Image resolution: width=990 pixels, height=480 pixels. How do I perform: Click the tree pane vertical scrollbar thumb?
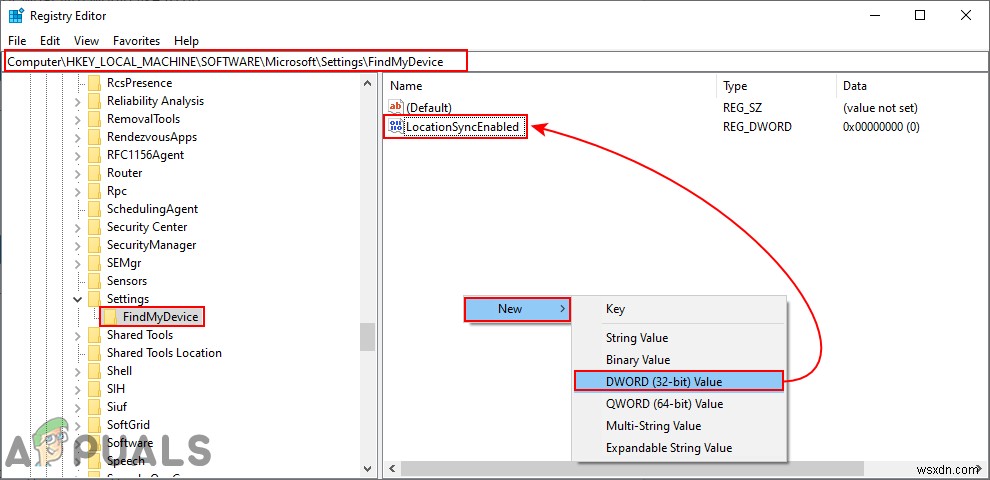tap(367, 336)
